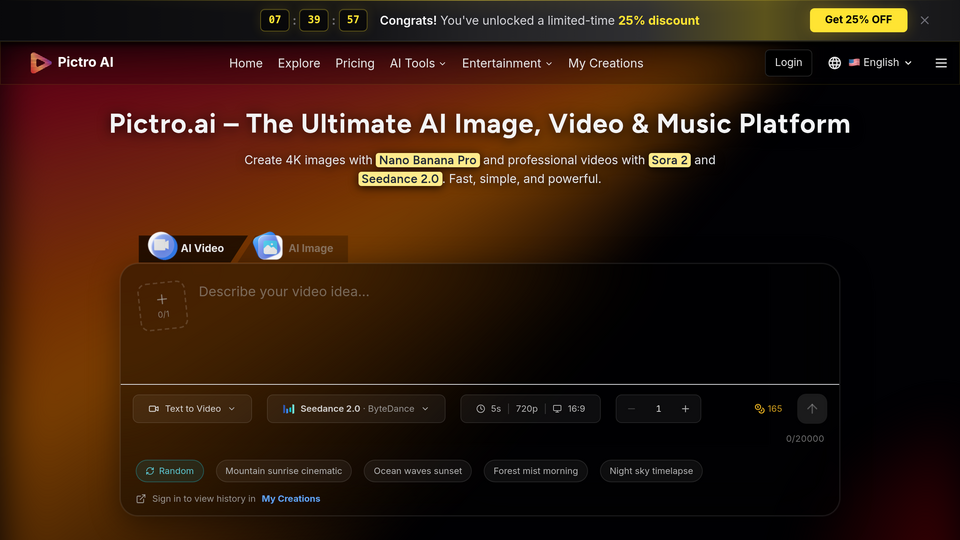The height and width of the screenshot is (540, 960).
Task: Increase video count with plus button
Action: coord(685,408)
